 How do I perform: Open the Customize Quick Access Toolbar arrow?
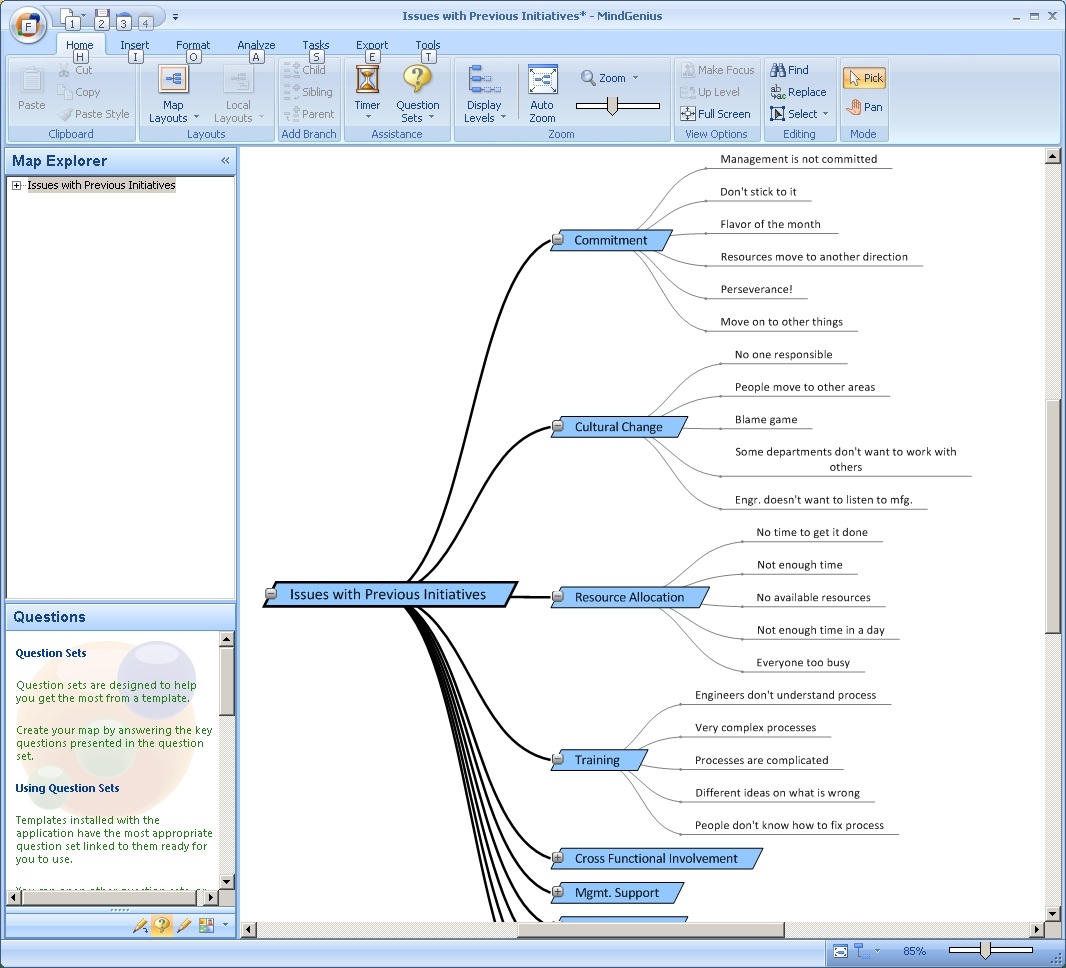point(175,16)
